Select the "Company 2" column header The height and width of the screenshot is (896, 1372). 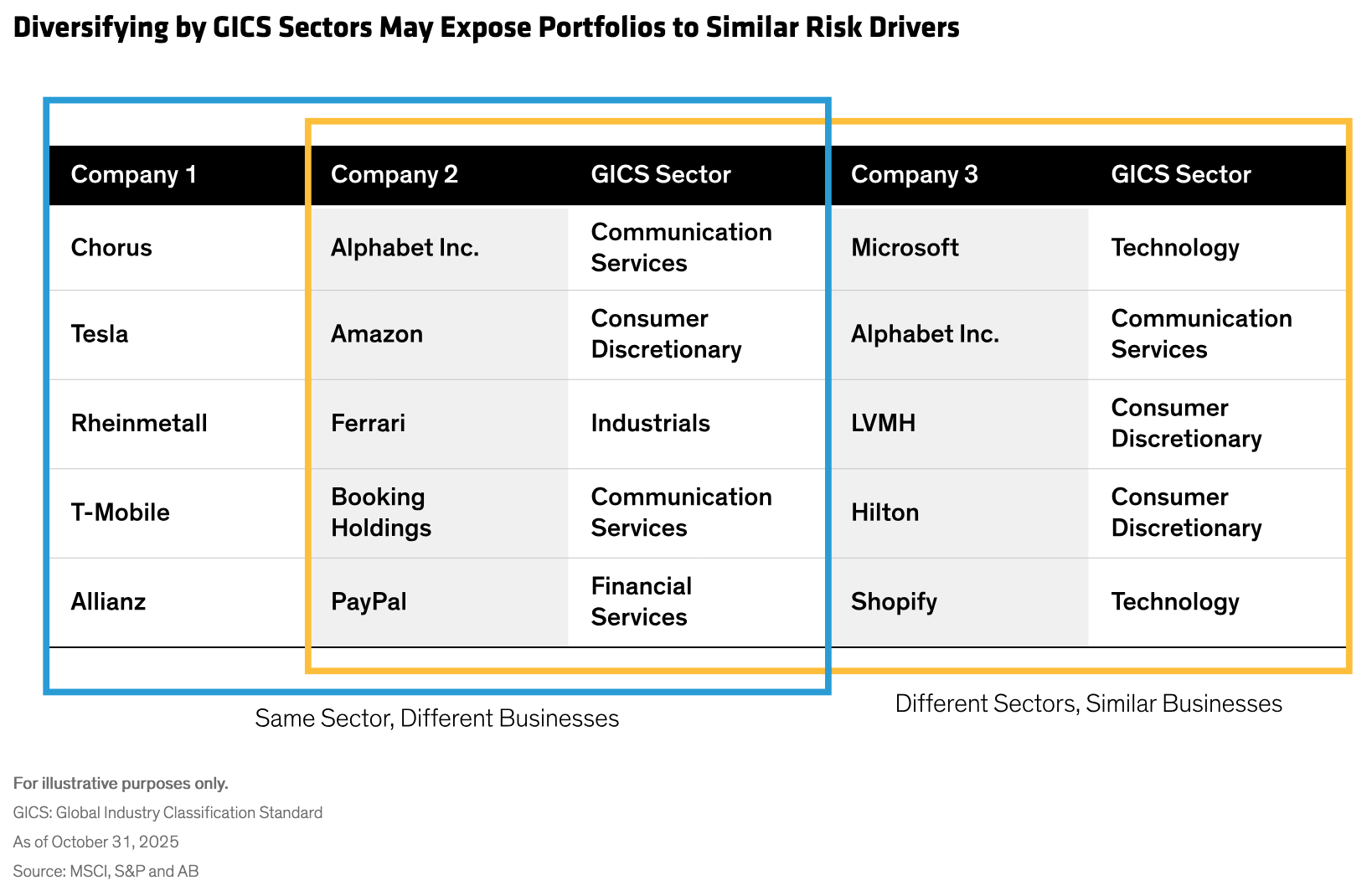coord(395,174)
